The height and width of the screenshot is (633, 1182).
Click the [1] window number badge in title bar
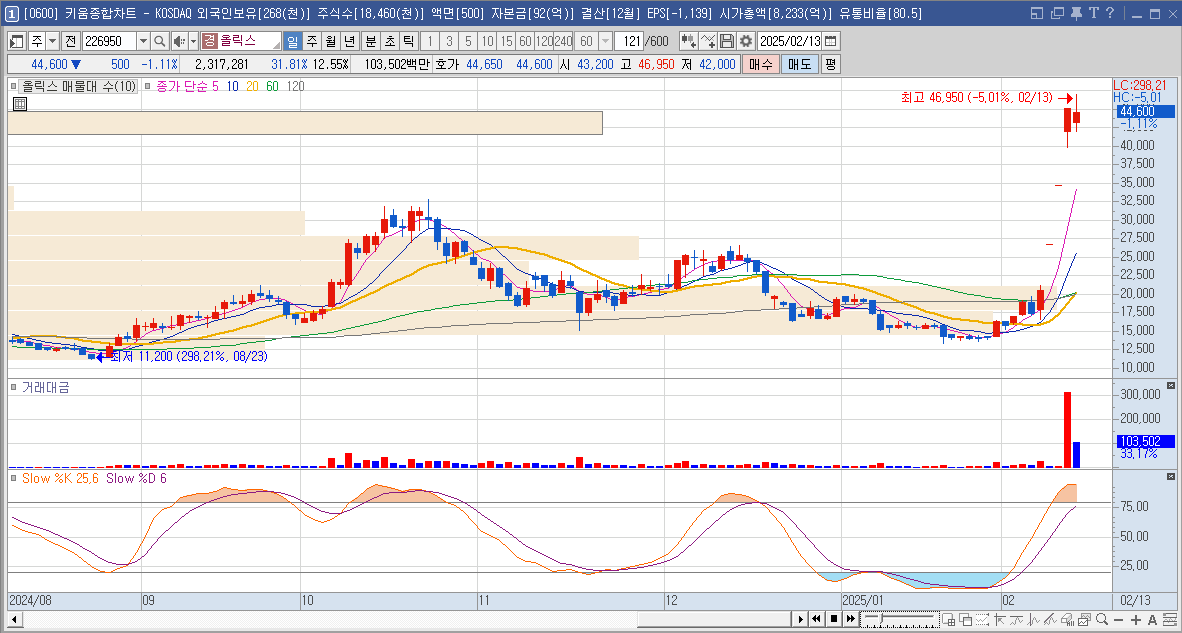pos(13,13)
